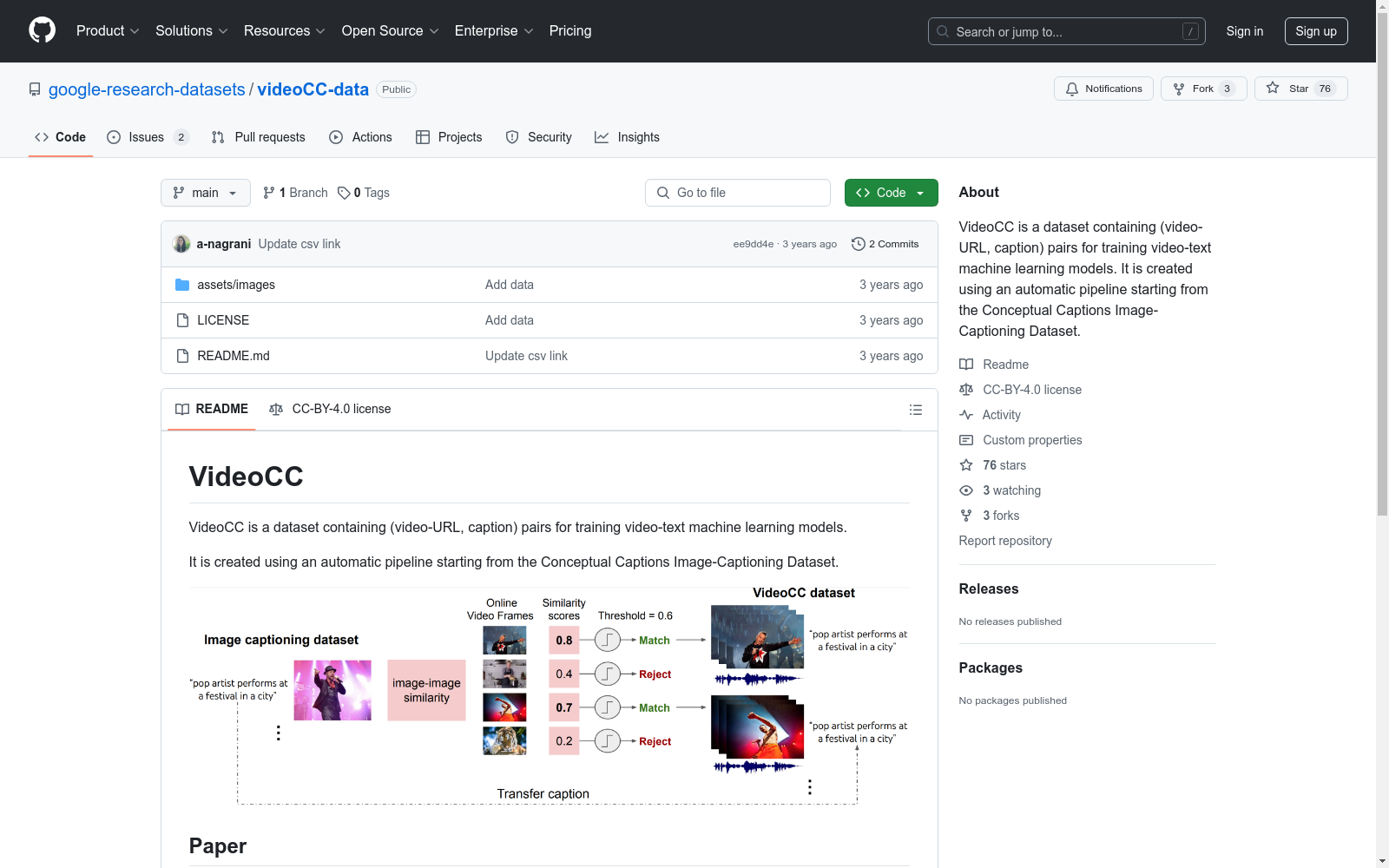Click the Go to file search field
The image size is (1389, 868).
(738, 193)
